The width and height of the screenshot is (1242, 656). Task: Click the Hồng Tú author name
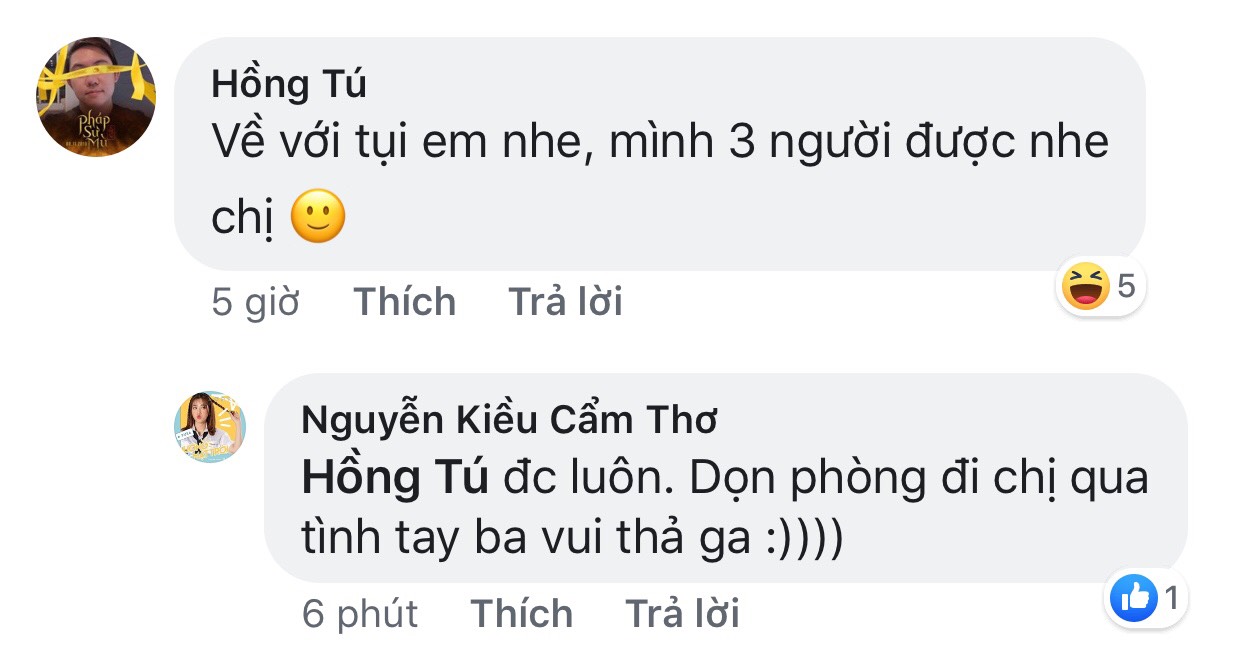(289, 85)
